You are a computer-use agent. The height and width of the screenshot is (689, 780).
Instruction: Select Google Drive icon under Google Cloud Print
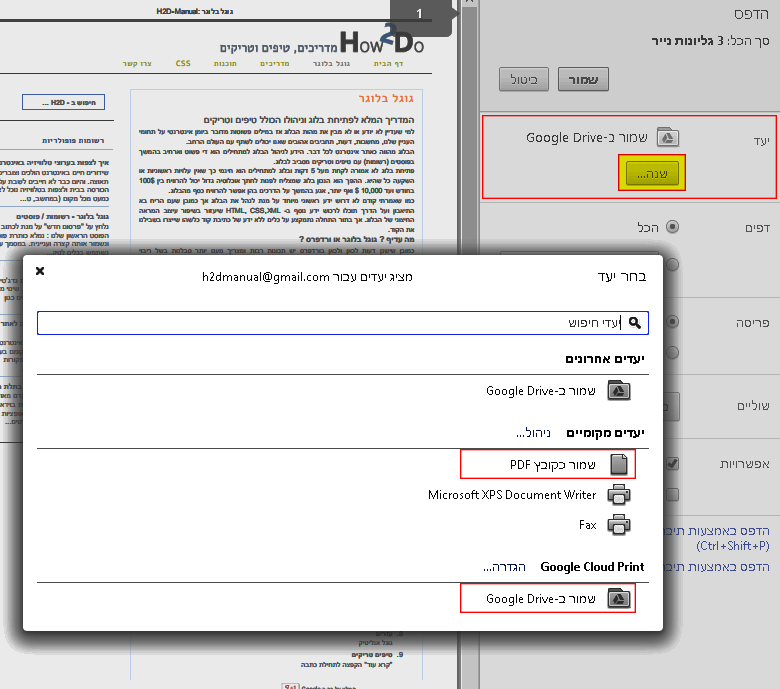619,598
